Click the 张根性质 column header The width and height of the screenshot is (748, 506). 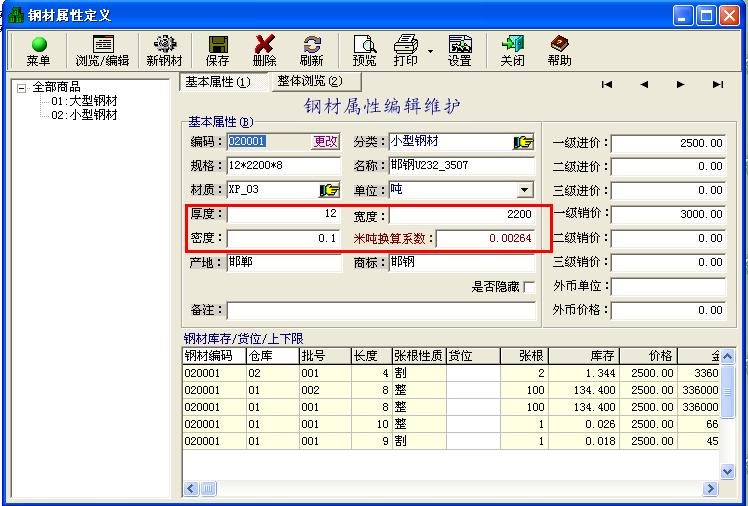coord(419,356)
